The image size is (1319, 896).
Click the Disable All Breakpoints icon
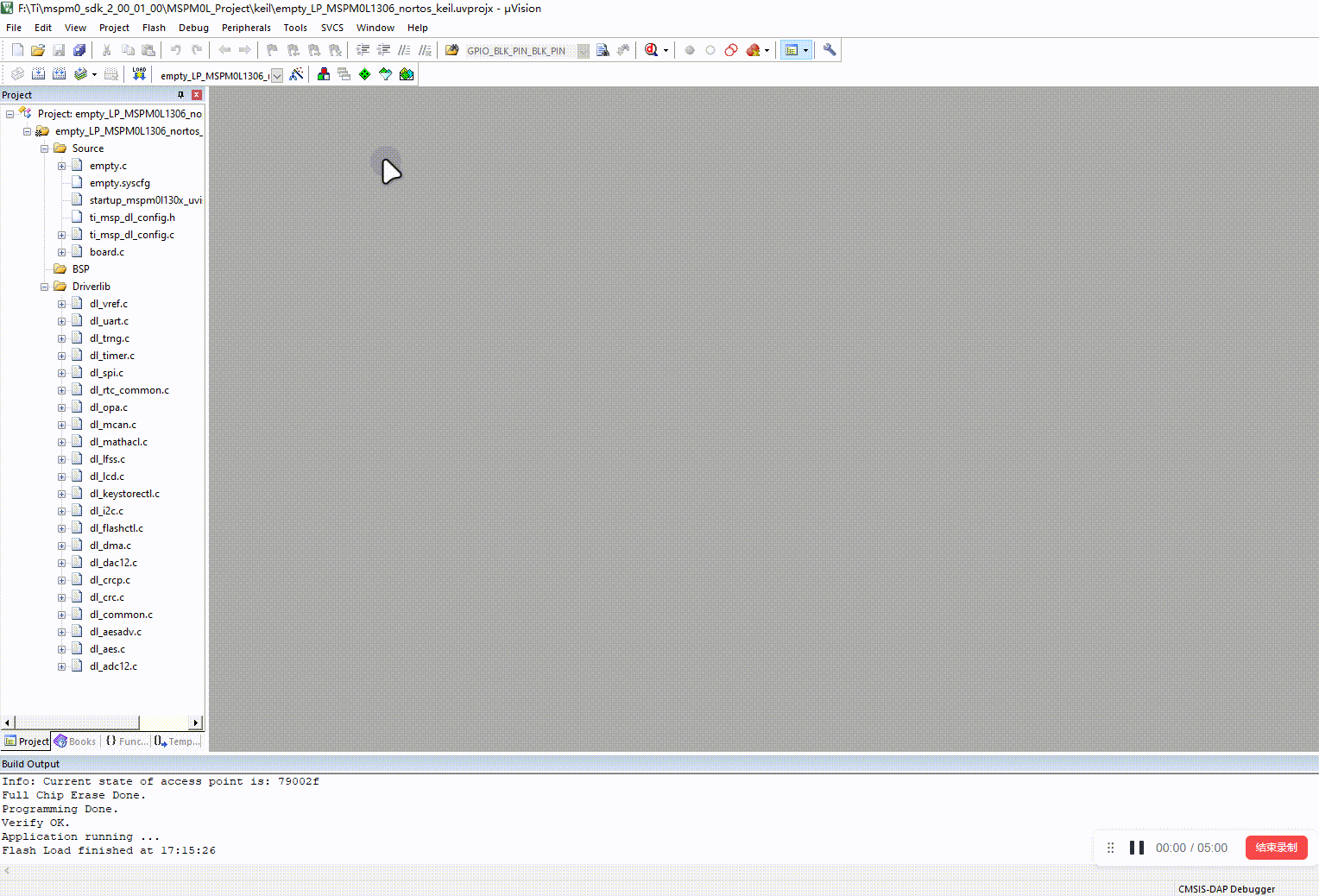point(731,50)
